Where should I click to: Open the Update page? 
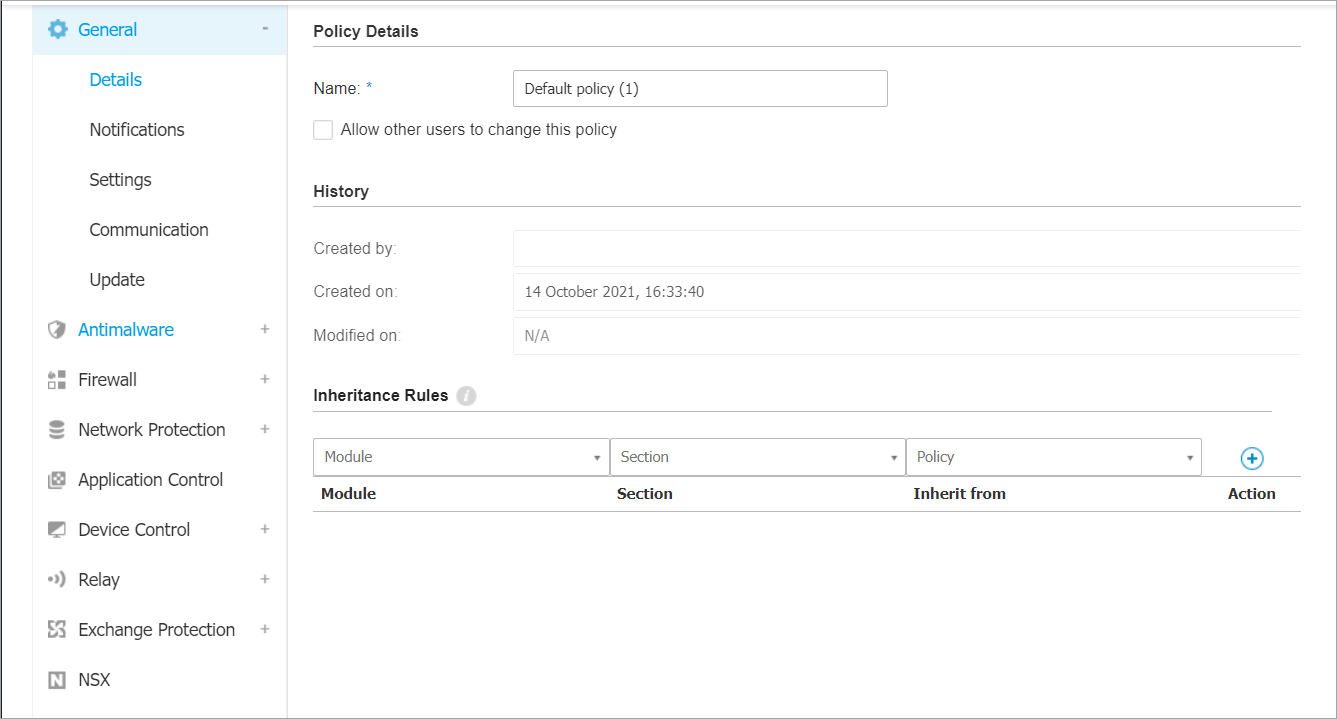(x=117, y=280)
